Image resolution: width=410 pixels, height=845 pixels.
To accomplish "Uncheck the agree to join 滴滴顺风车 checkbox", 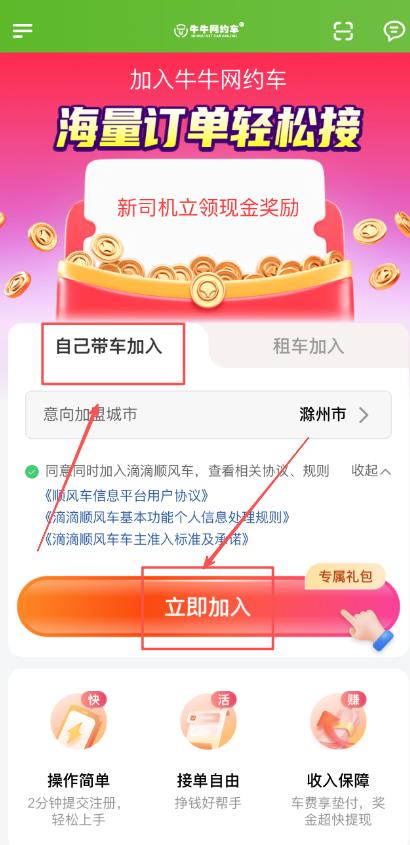I will click(x=32, y=472).
